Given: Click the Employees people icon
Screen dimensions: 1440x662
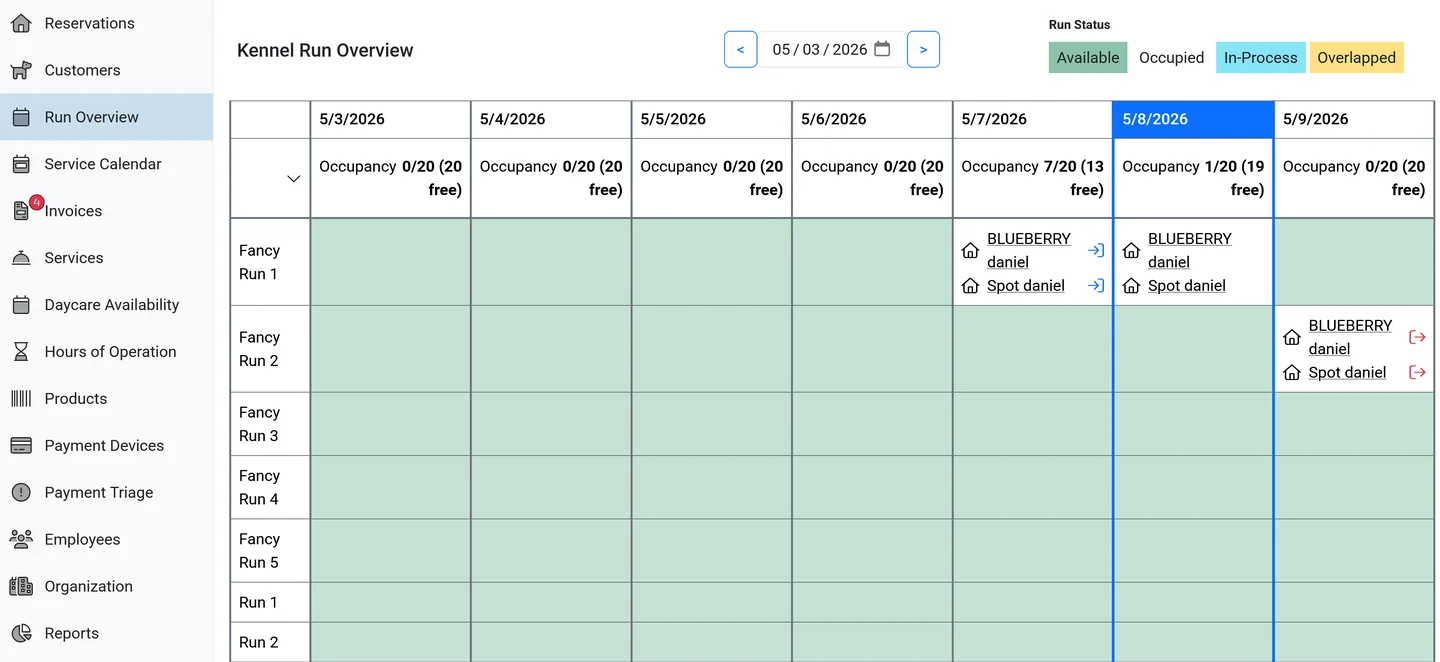Looking at the screenshot, I should (21, 539).
